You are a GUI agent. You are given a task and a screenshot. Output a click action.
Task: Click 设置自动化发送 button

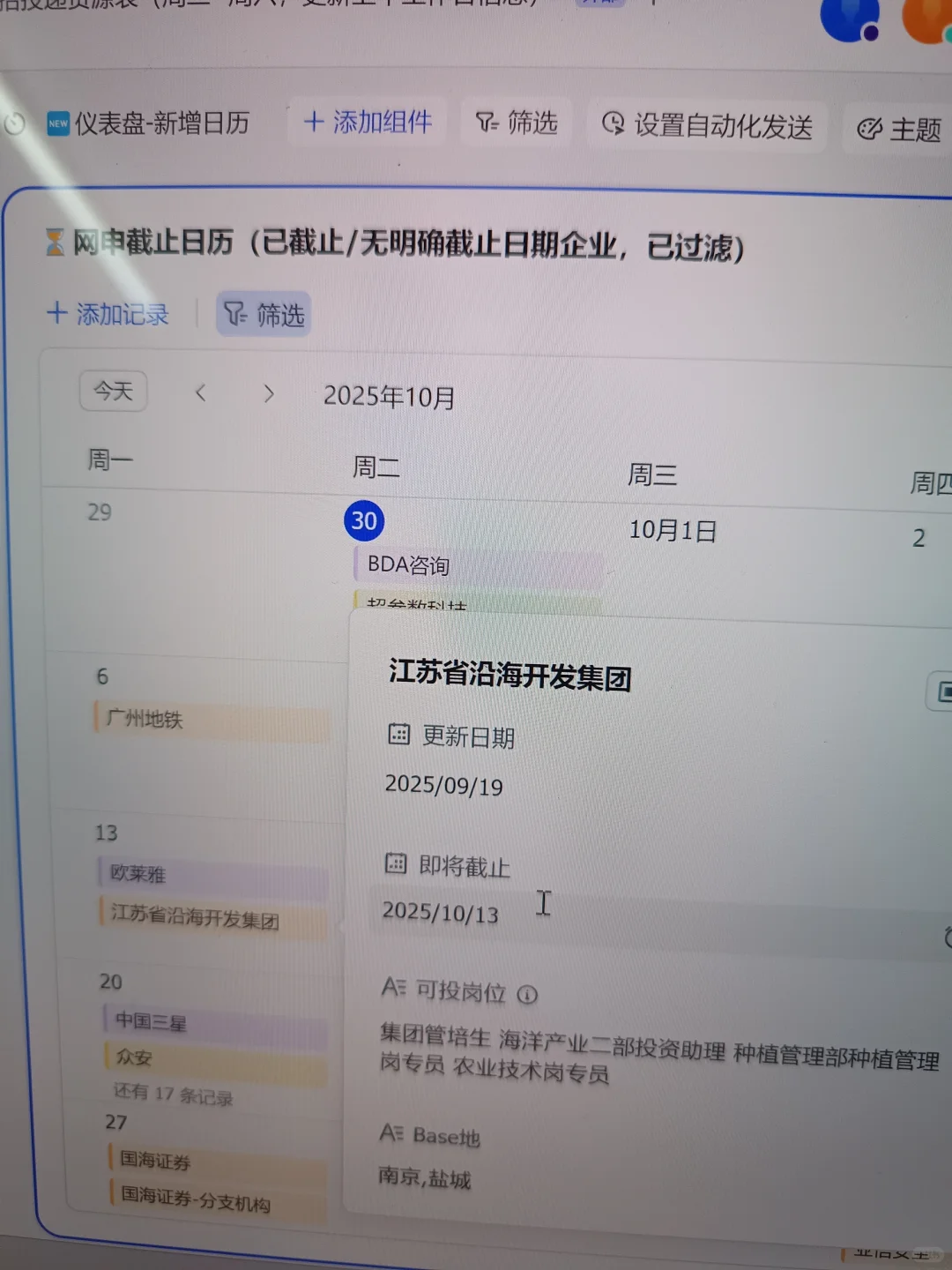click(x=707, y=125)
